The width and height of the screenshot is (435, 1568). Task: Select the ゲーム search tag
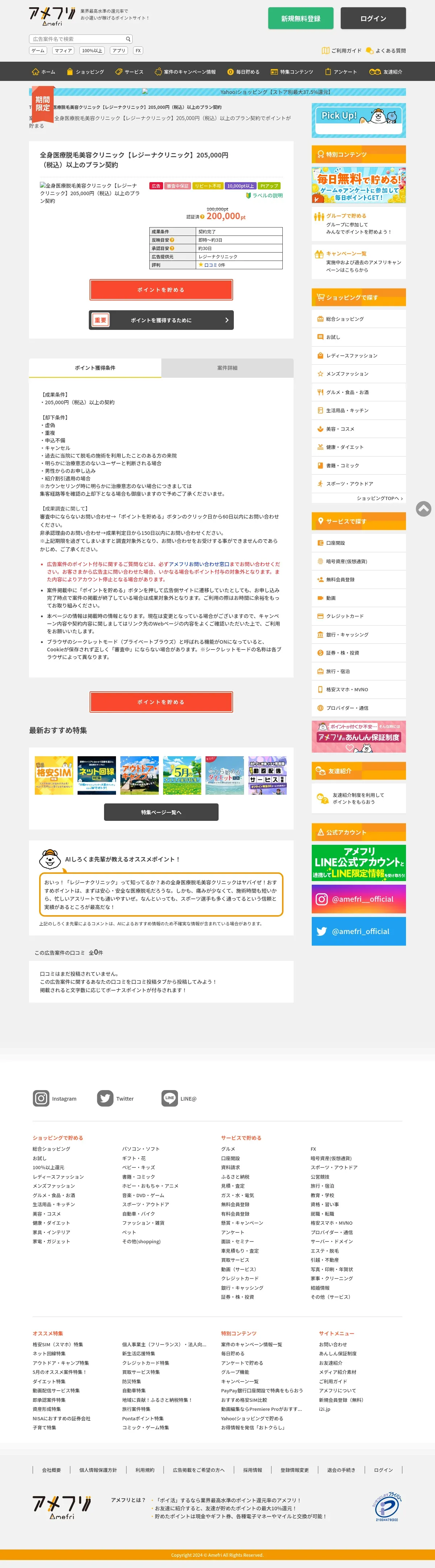coord(38,50)
